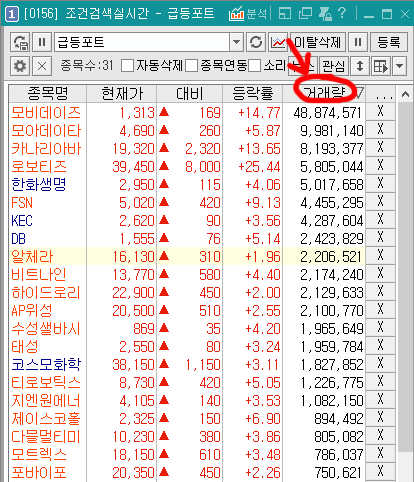Select the 로보티즈 stock name
Screen dimensions: 414x482
click(39, 167)
